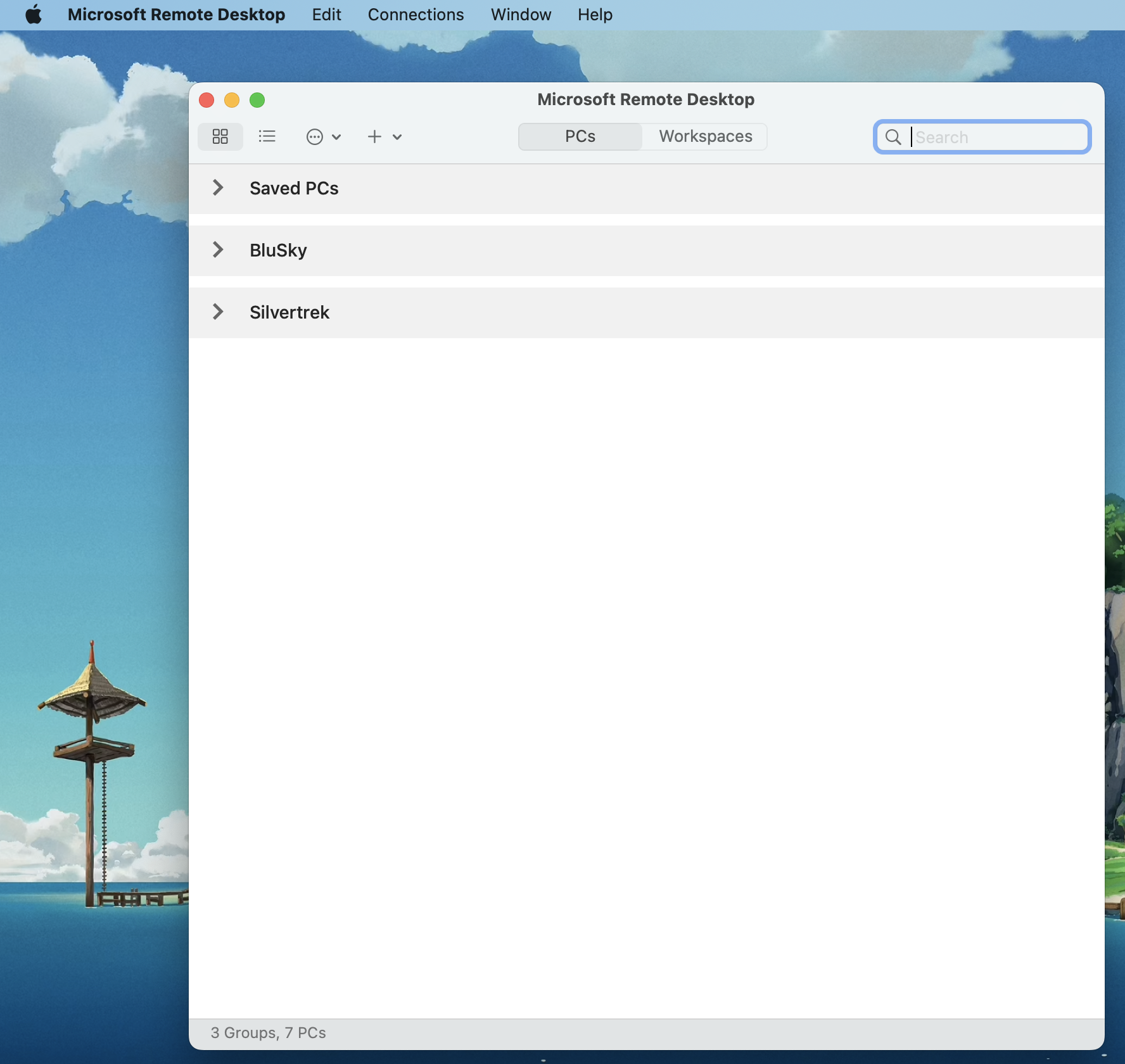The image size is (1125, 1064).
Task: Open the Edit menu
Action: pos(326,15)
